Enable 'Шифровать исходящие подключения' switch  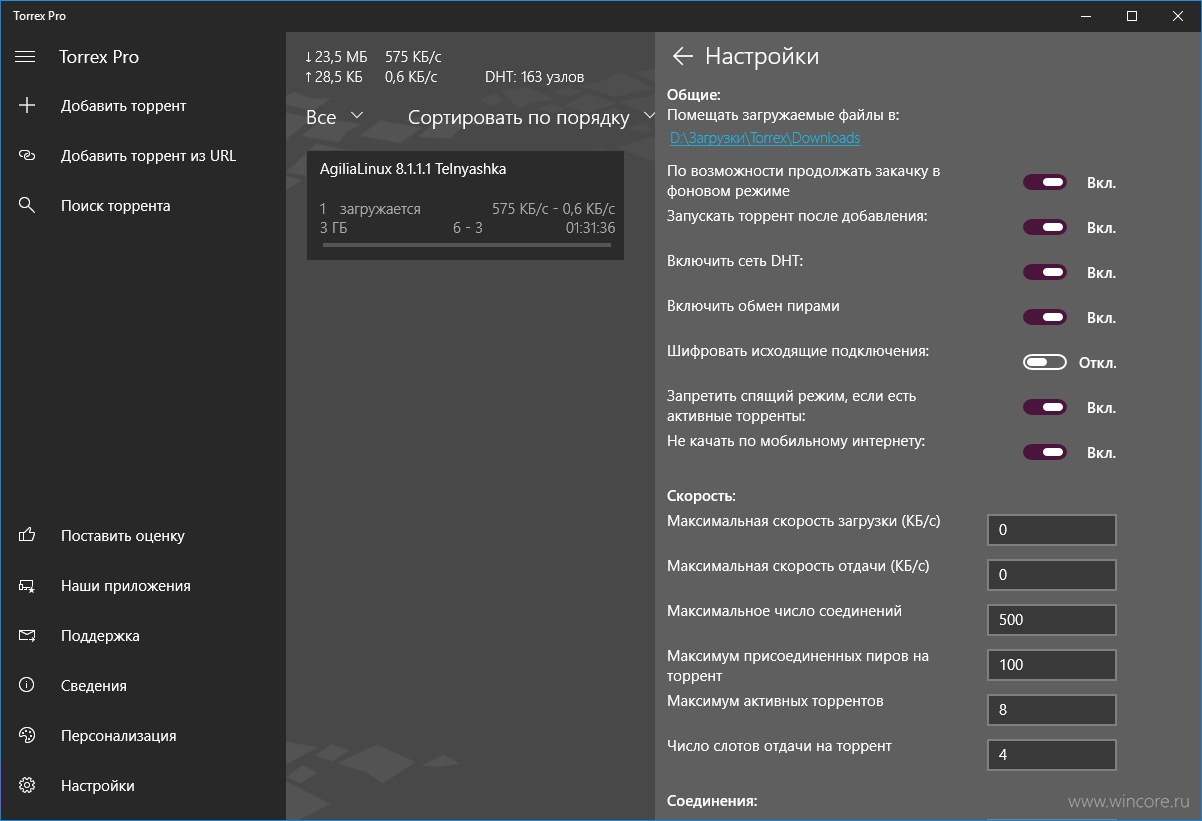coord(1045,362)
